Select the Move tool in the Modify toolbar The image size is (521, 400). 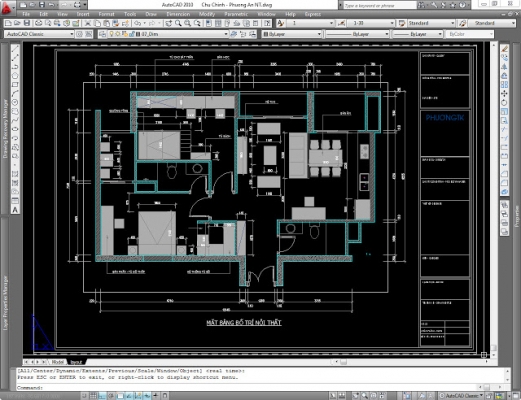(505, 94)
